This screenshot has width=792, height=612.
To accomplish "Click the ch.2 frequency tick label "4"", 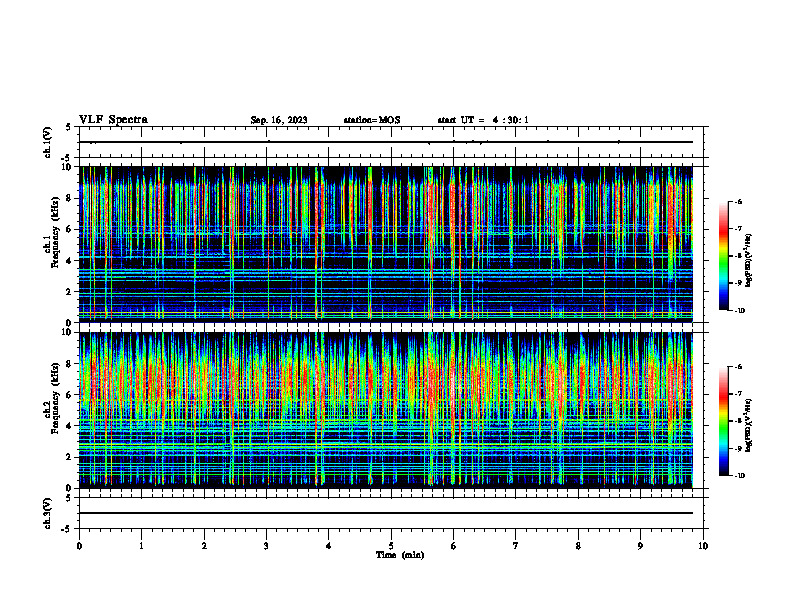I will [x=68, y=426].
